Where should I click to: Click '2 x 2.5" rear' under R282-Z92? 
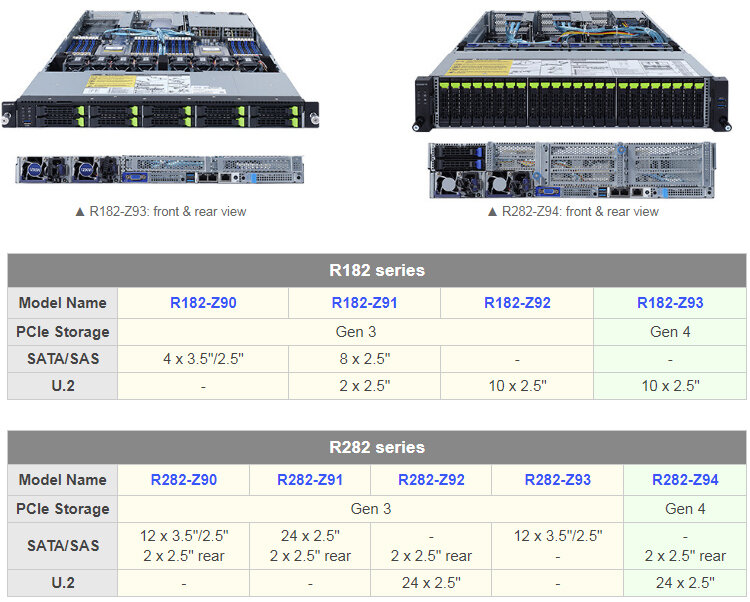tap(431, 556)
